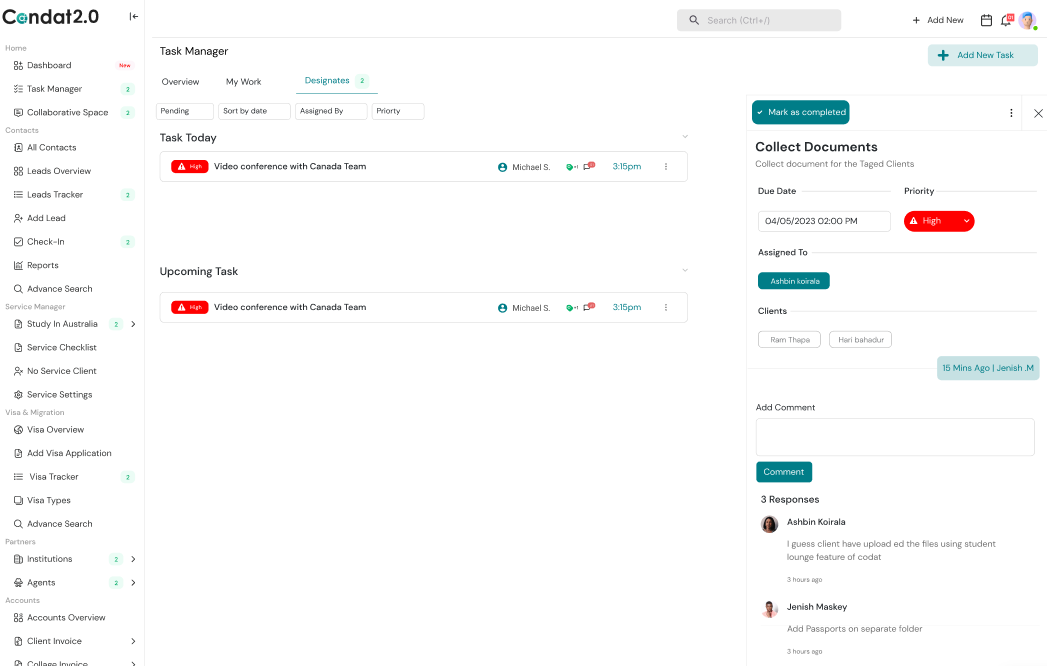Switch to the Overview tab

tap(180, 82)
